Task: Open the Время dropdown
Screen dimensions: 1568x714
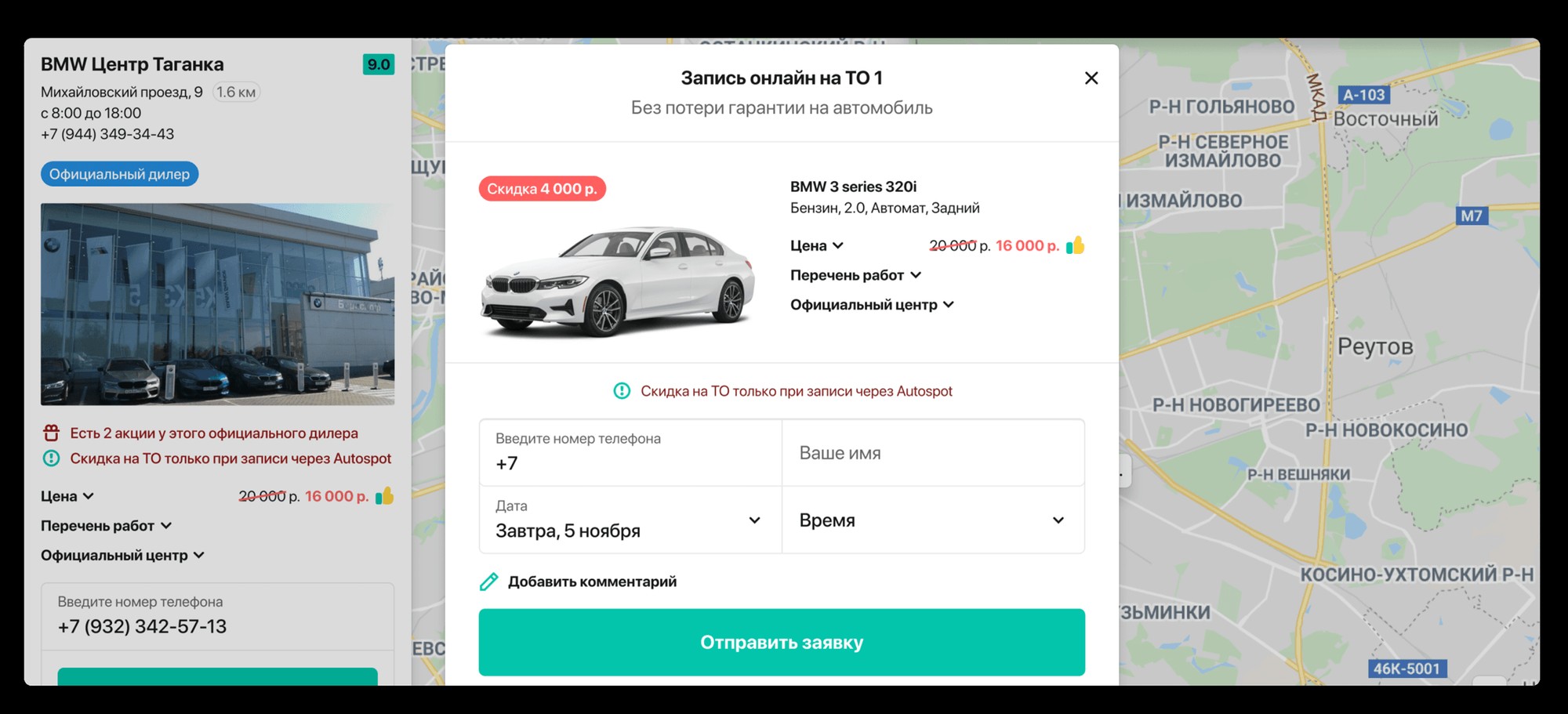Action: click(x=933, y=520)
